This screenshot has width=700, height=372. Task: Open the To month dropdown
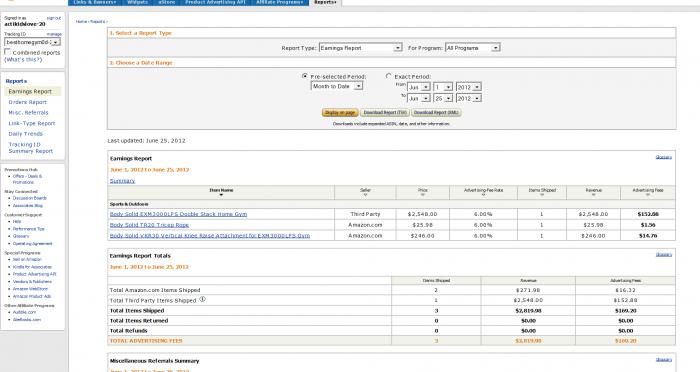click(x=418, y=98)
